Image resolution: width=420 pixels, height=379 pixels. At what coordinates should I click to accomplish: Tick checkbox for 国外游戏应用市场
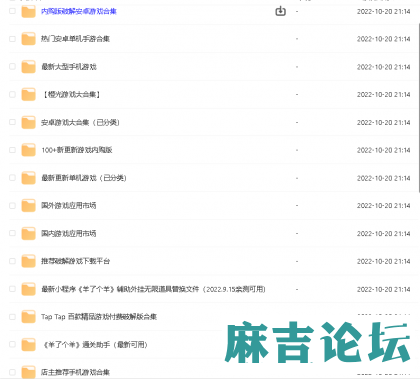point(12,206)
